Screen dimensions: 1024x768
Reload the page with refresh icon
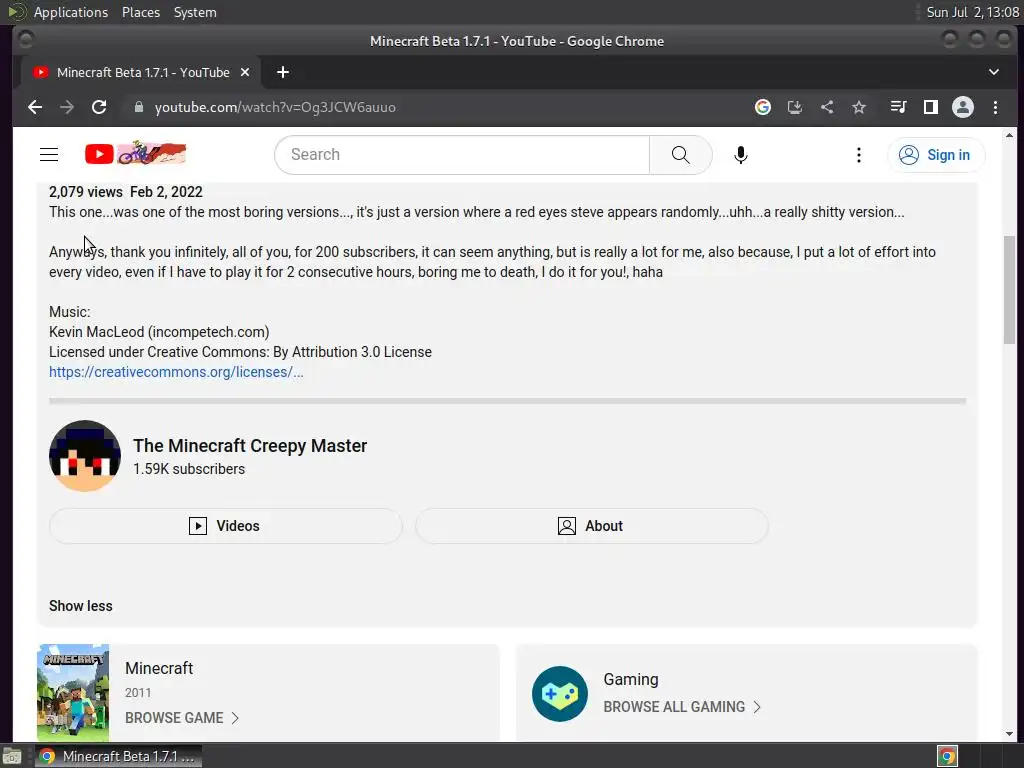point(99,107)
